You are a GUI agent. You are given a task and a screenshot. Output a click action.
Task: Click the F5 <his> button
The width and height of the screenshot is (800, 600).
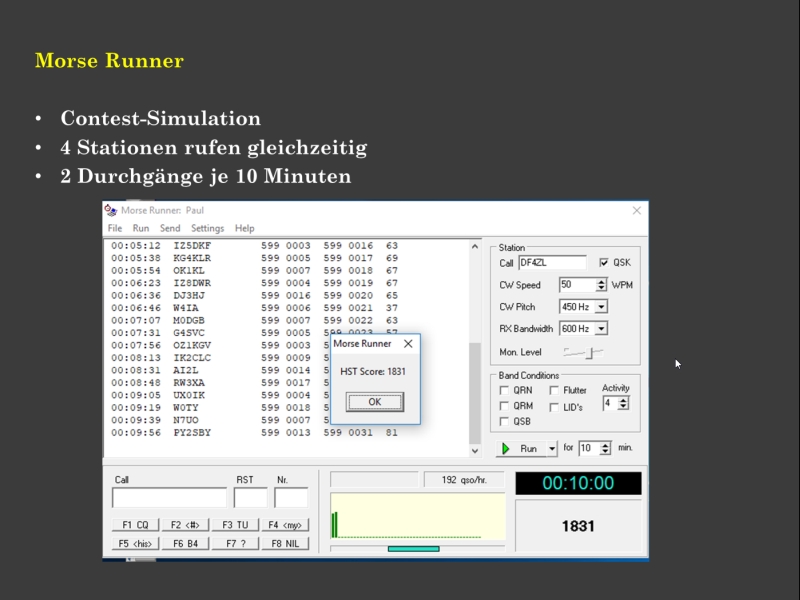(x=135, y=543)
